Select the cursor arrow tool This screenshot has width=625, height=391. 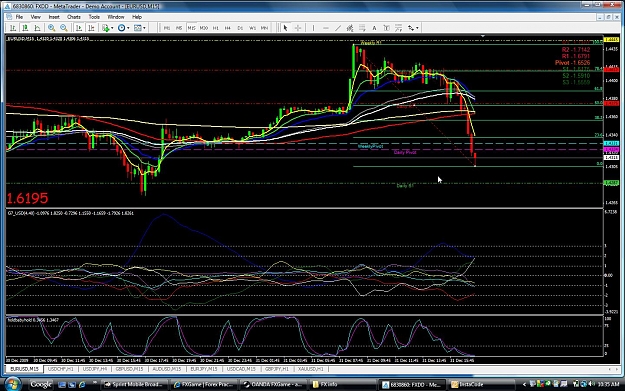coord(285,28)
